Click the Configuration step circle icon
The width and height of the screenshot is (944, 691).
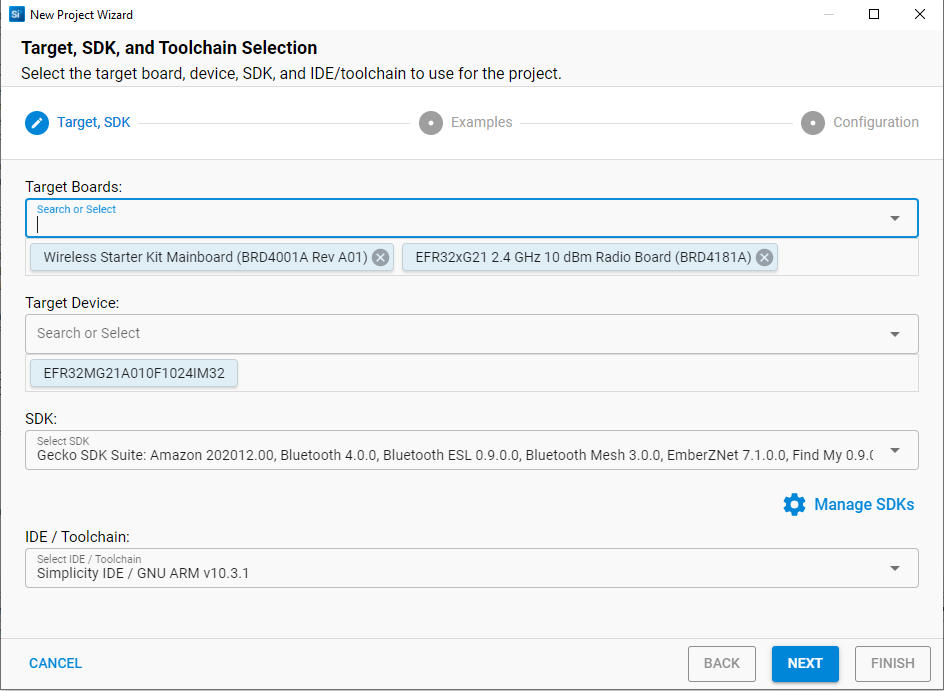[813, 123]
